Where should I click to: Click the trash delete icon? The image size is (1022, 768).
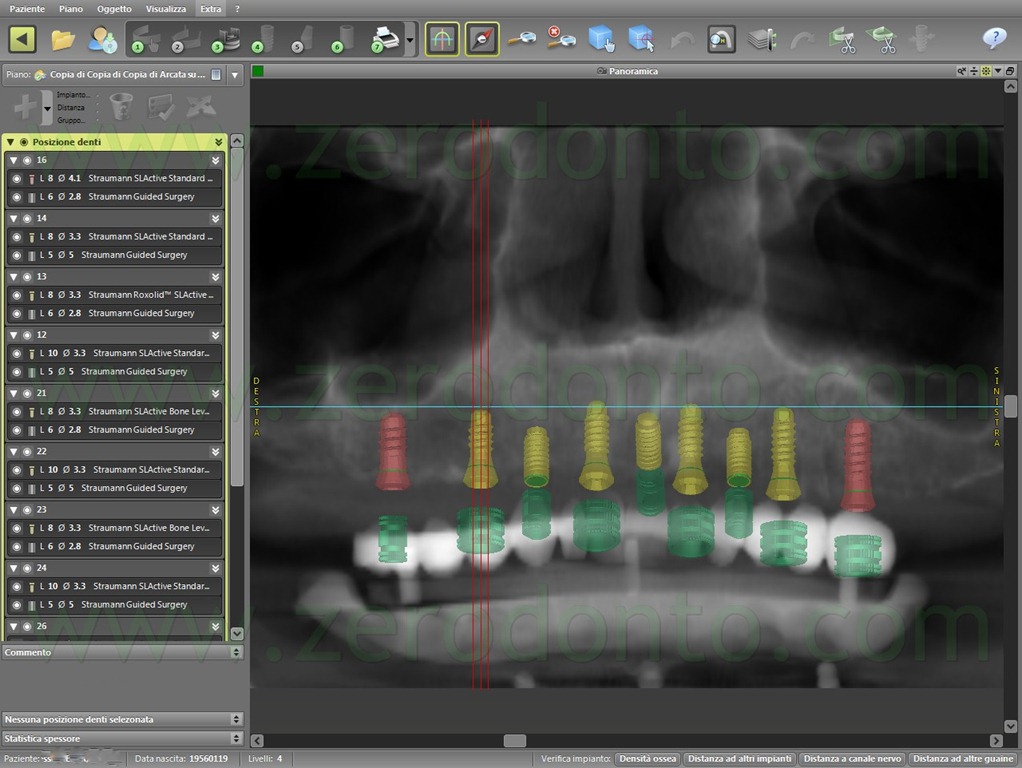click(x=121, y=106)
